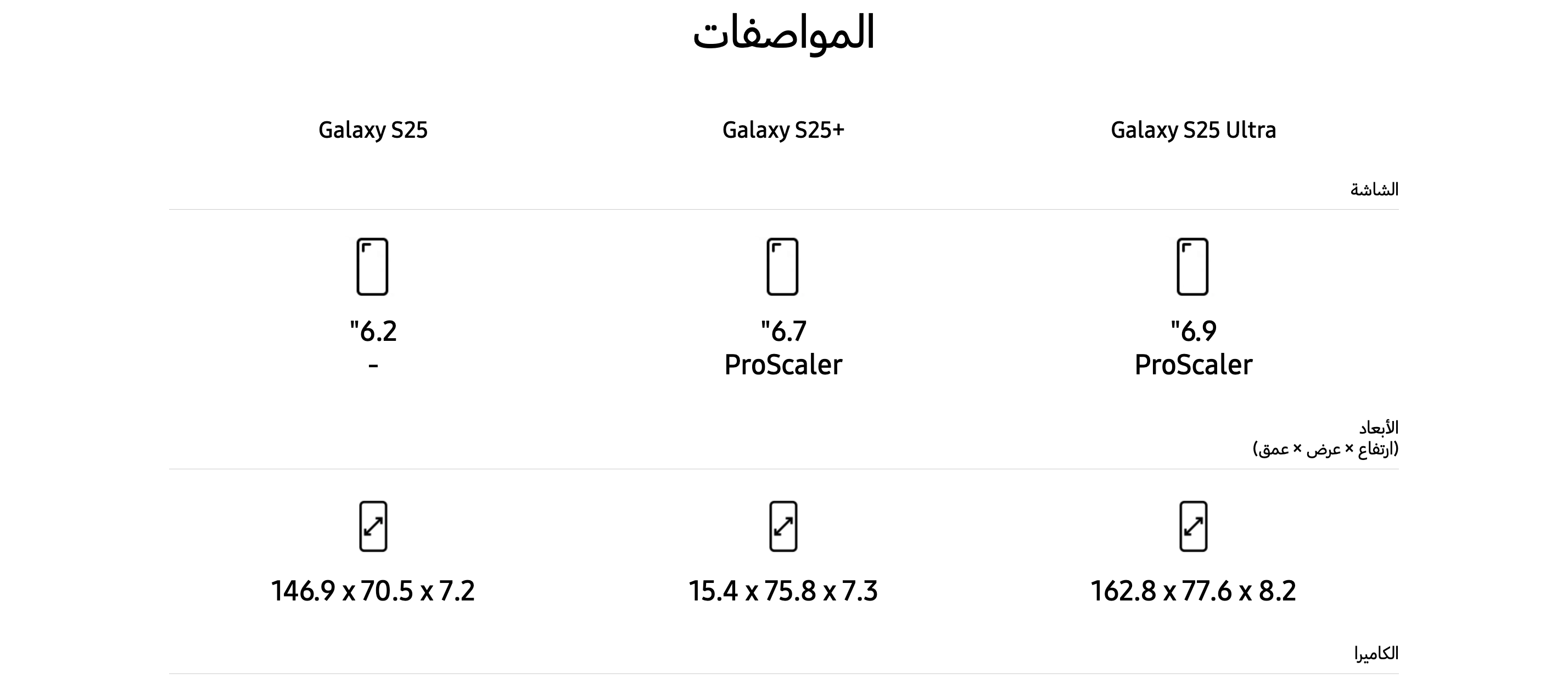This screenshot has height=685, width=1568.
Task: Click the الشاشة section label
Action: 1374,190
